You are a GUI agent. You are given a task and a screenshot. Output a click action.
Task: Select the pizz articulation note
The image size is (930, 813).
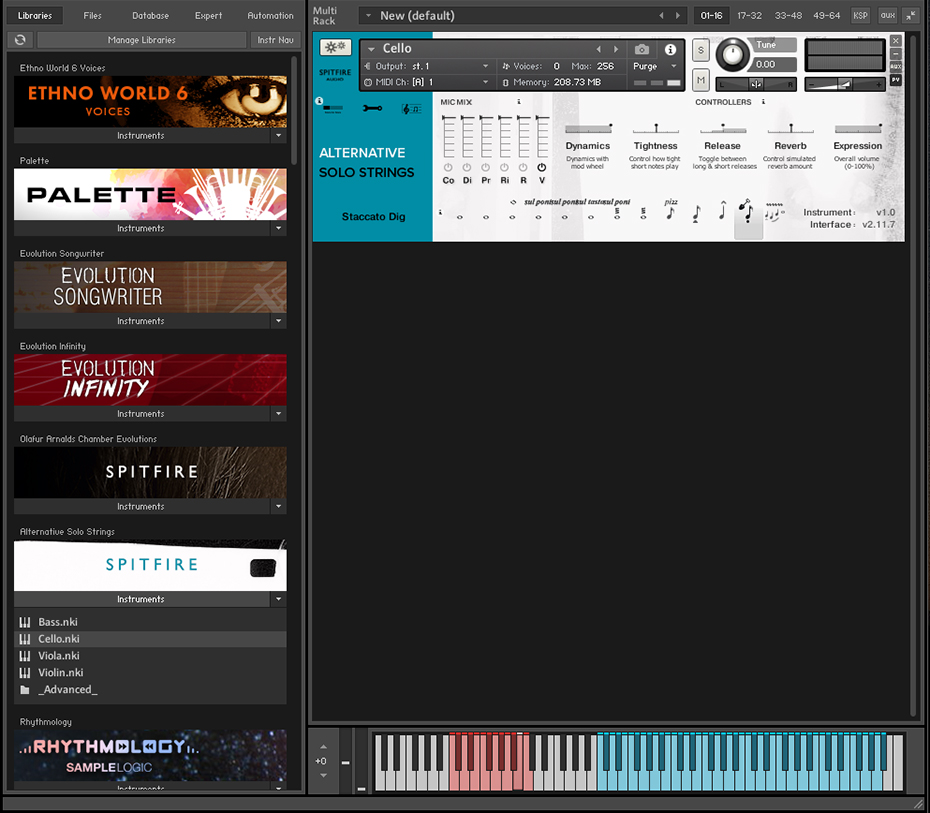pos(670,211)
